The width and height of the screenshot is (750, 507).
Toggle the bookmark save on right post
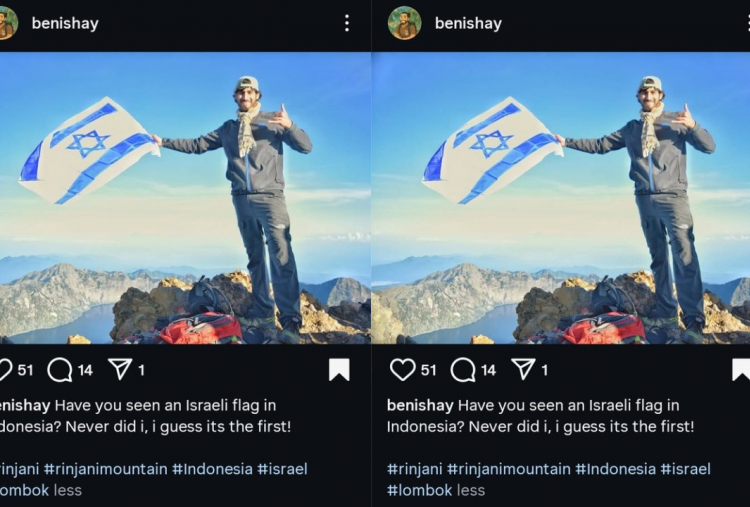coord(741,370)
